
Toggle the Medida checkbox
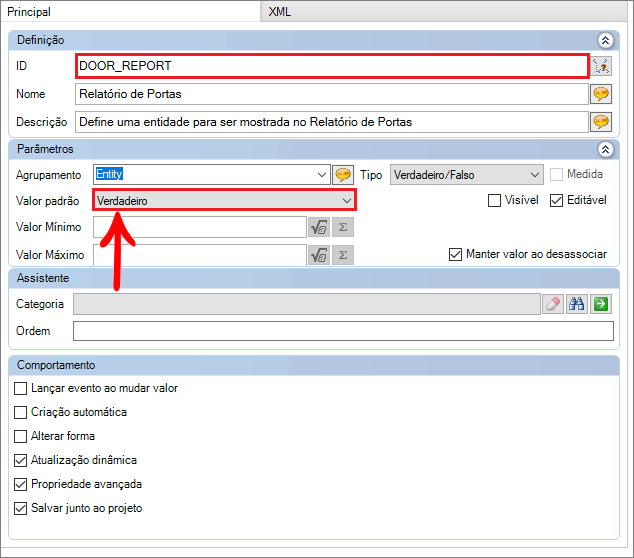click(x=556, y=175)
